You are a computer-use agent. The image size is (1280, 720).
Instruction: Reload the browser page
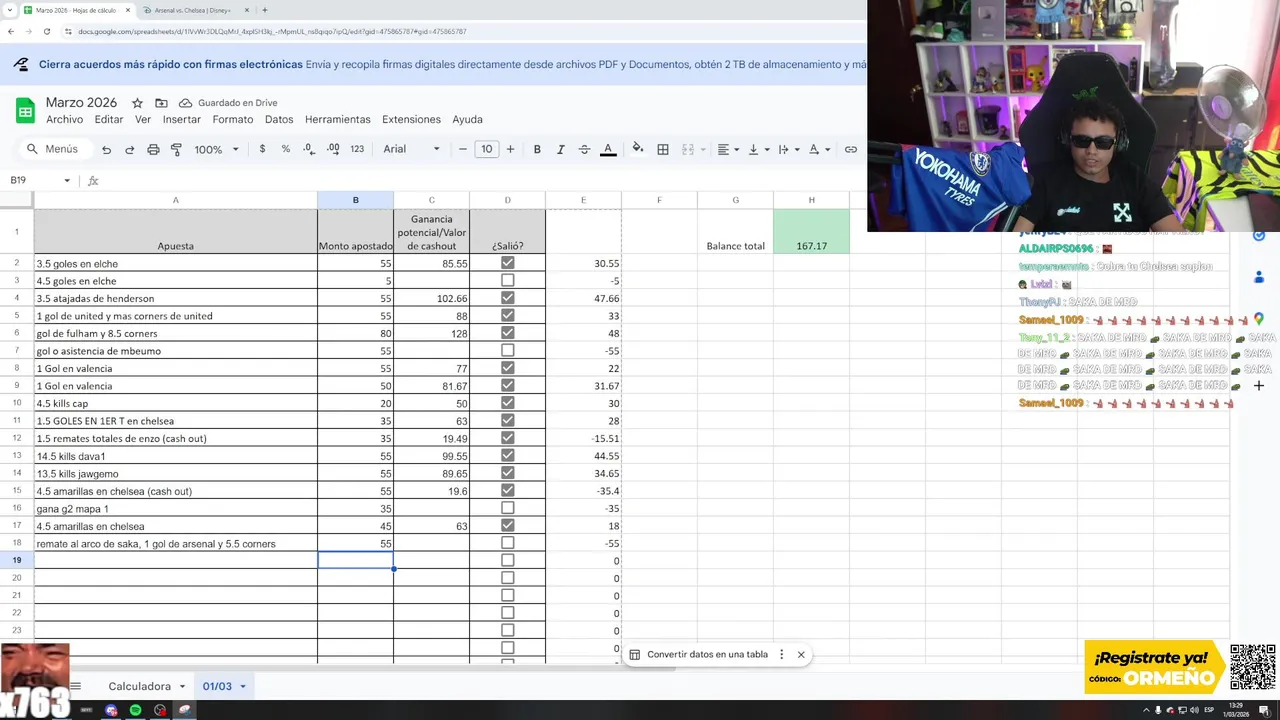47,31
